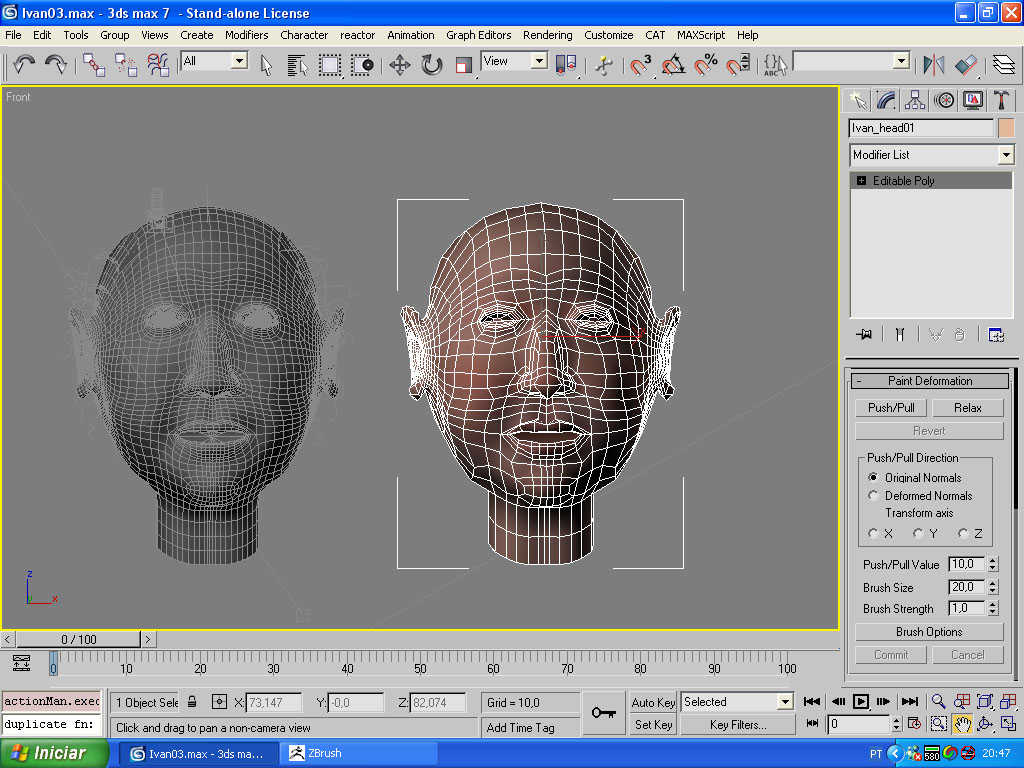Click the Play Animation button
This screenshot has height=768, width=1024.
click(x=861, y=702)
